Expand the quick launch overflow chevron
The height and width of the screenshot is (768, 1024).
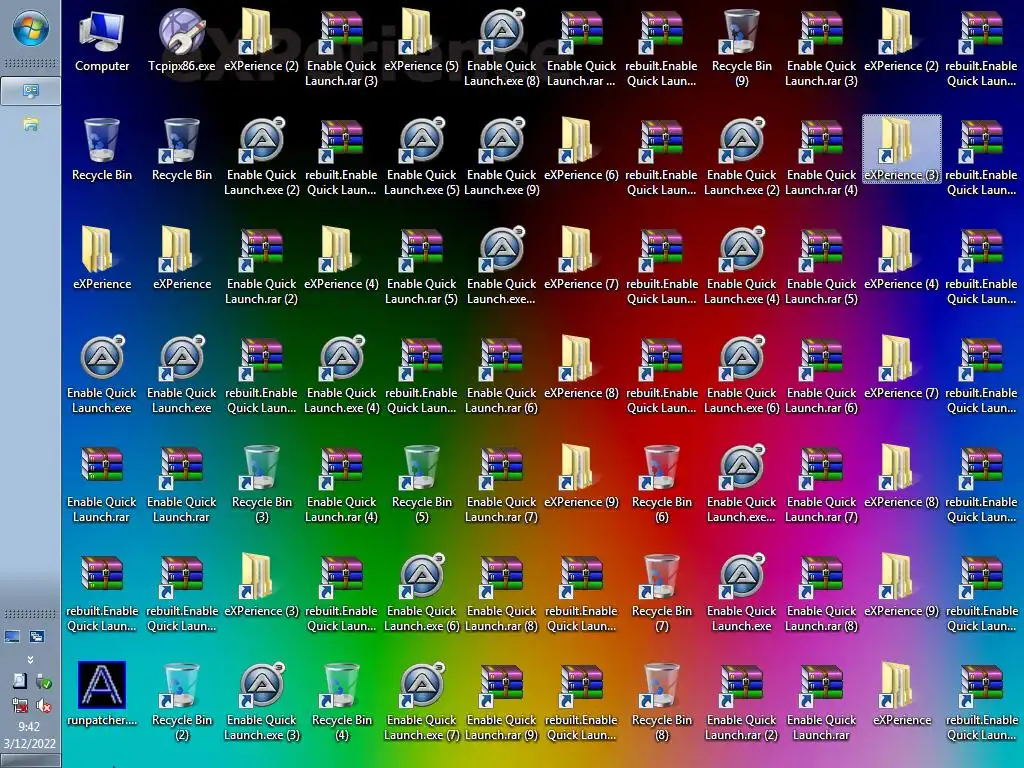click(x=30, y=660)
